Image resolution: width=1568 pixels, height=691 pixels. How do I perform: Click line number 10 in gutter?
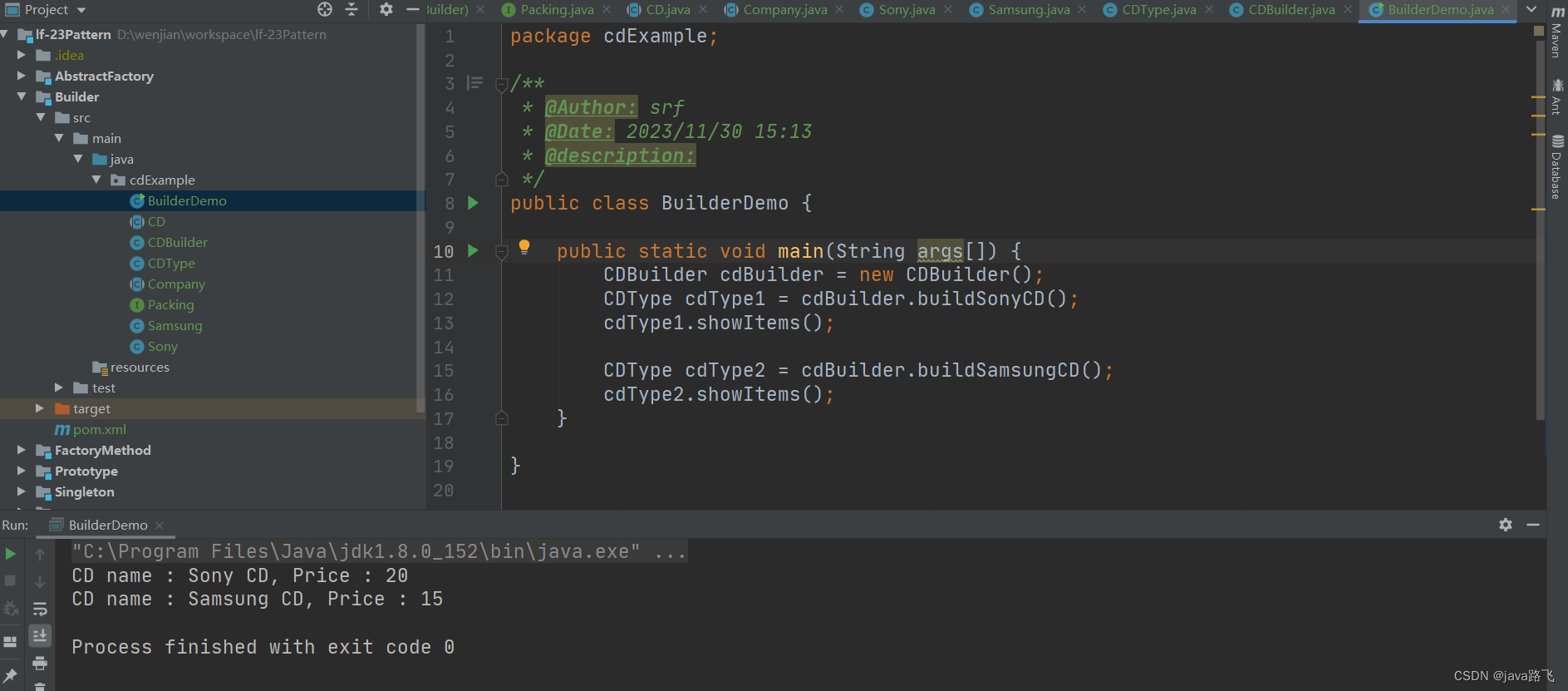tap(444, 251)
